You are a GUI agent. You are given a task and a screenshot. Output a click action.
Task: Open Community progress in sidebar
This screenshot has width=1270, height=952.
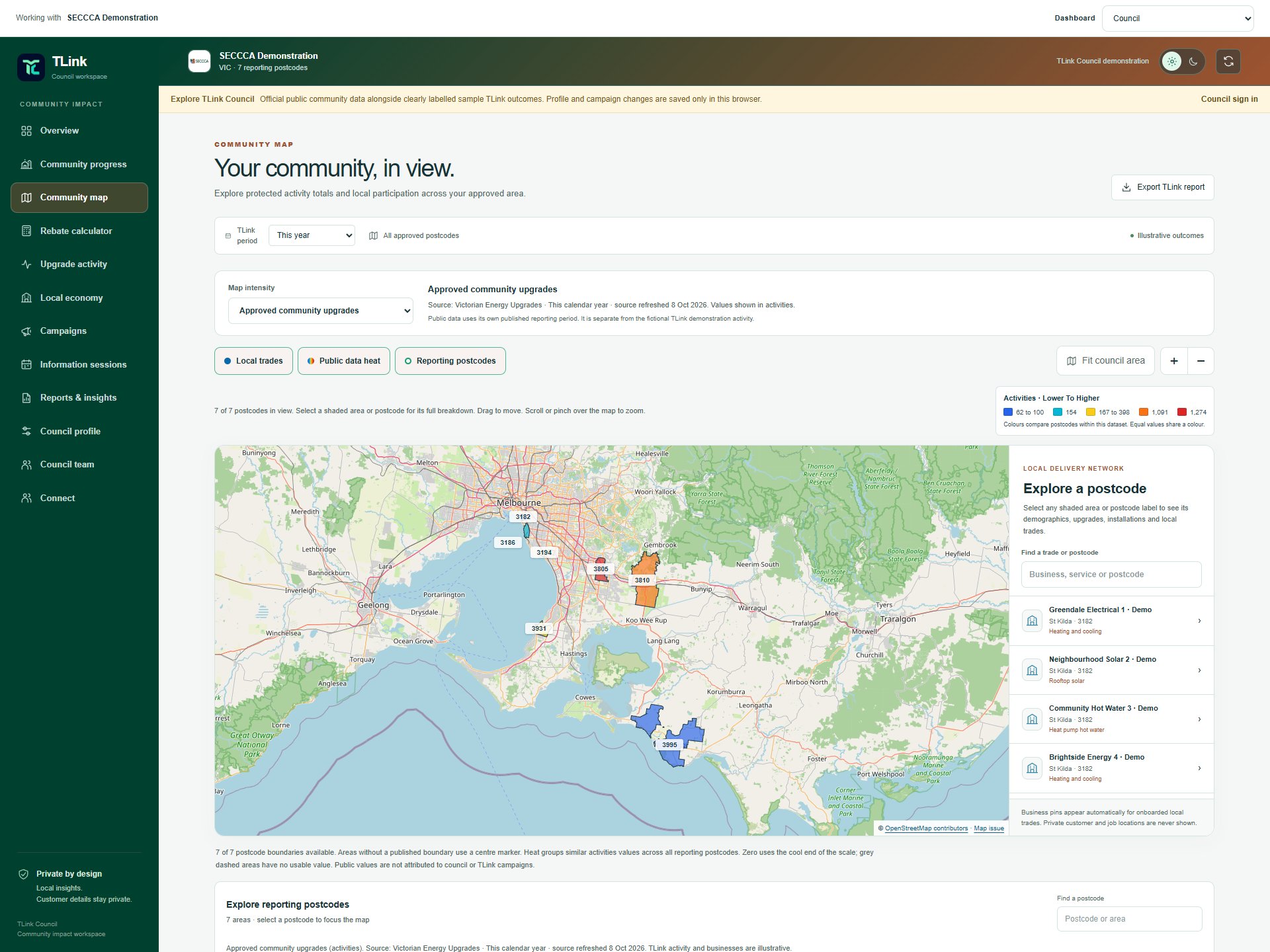coord(79,164)
